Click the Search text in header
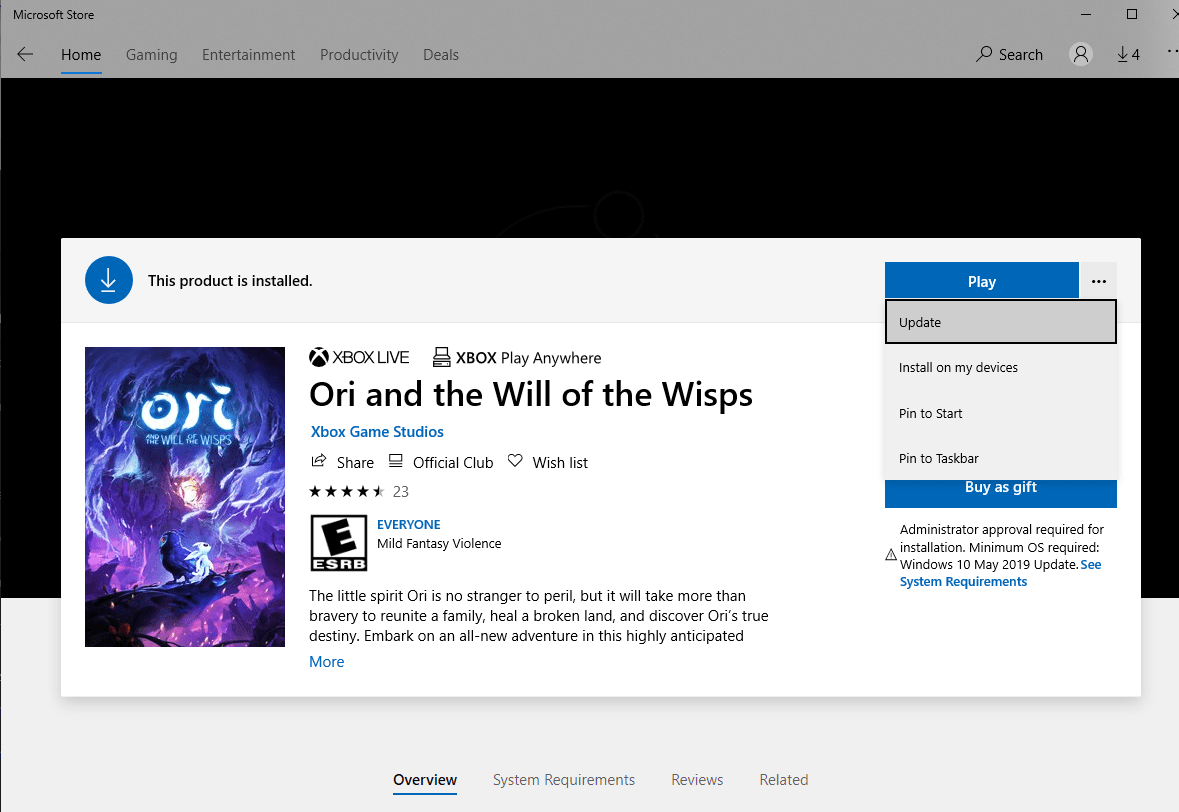This screenshot has width=1179, height=812. [1020, 55]
